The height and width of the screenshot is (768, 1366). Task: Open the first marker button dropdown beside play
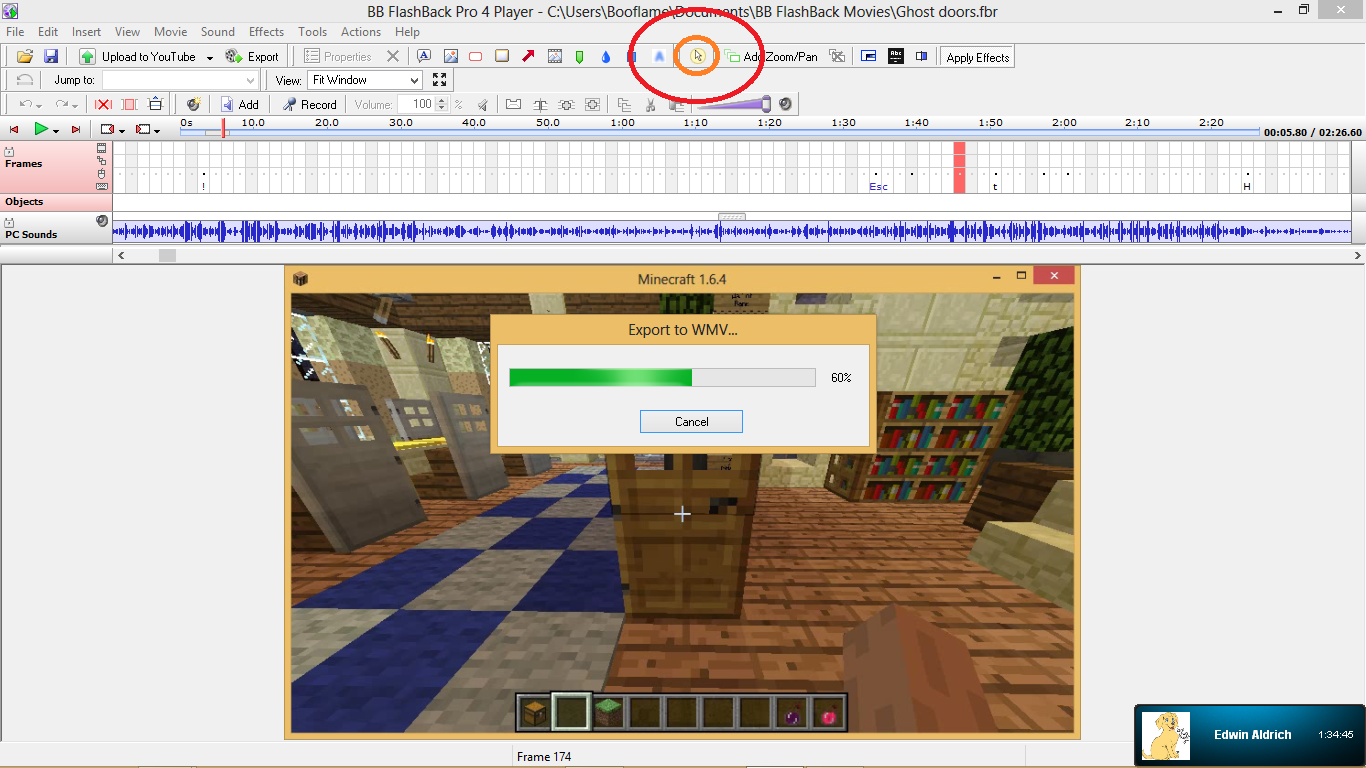[x=122, y=130]
